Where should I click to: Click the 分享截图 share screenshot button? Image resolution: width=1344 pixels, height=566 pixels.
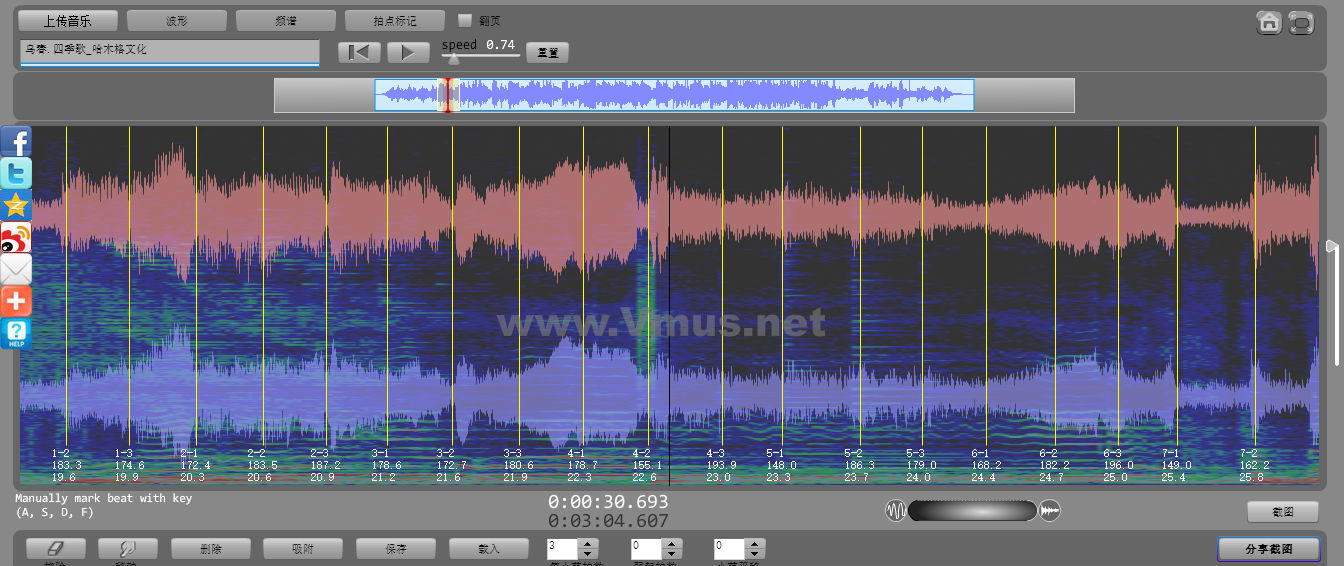point(1268,549)
